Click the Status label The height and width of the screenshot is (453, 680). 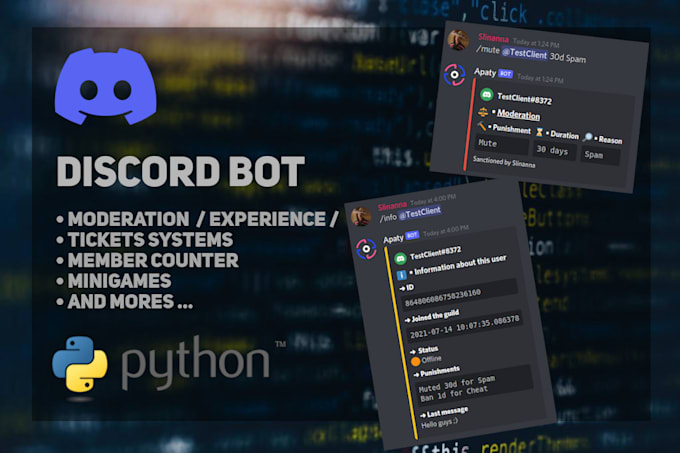click(x=428, y=349)
